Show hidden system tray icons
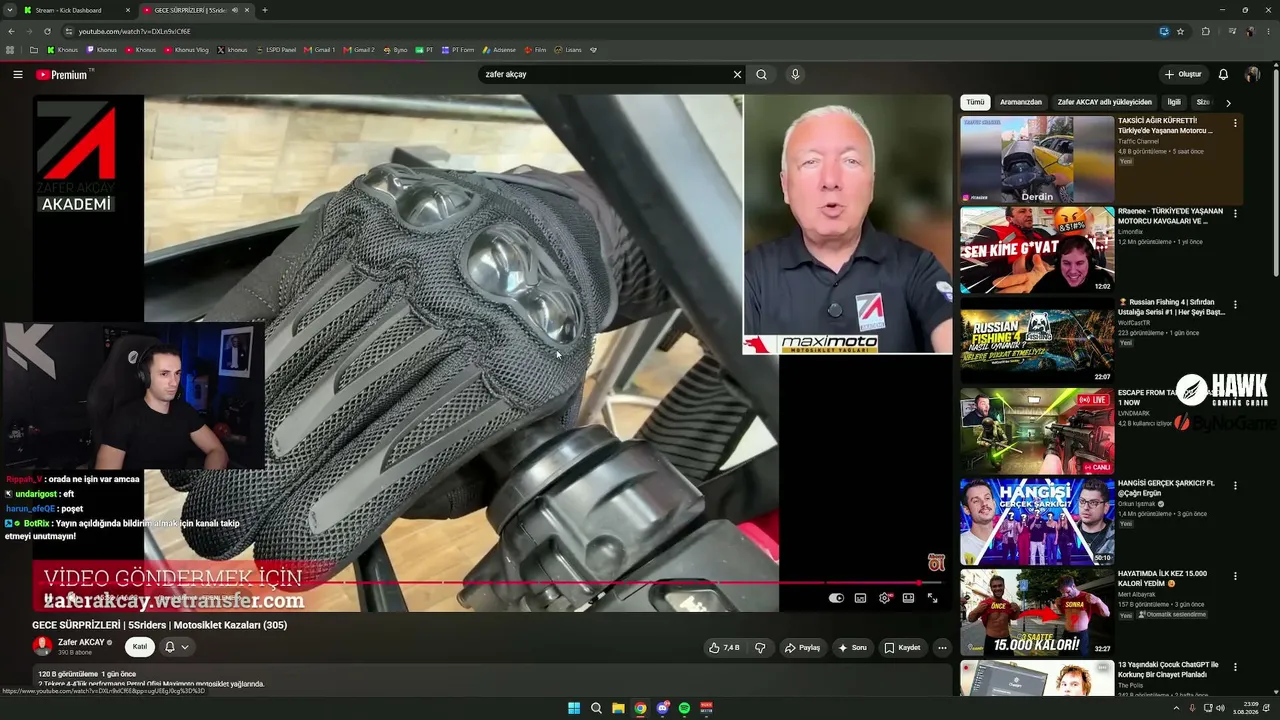The image size is (1280, 720). [1179, 708]
